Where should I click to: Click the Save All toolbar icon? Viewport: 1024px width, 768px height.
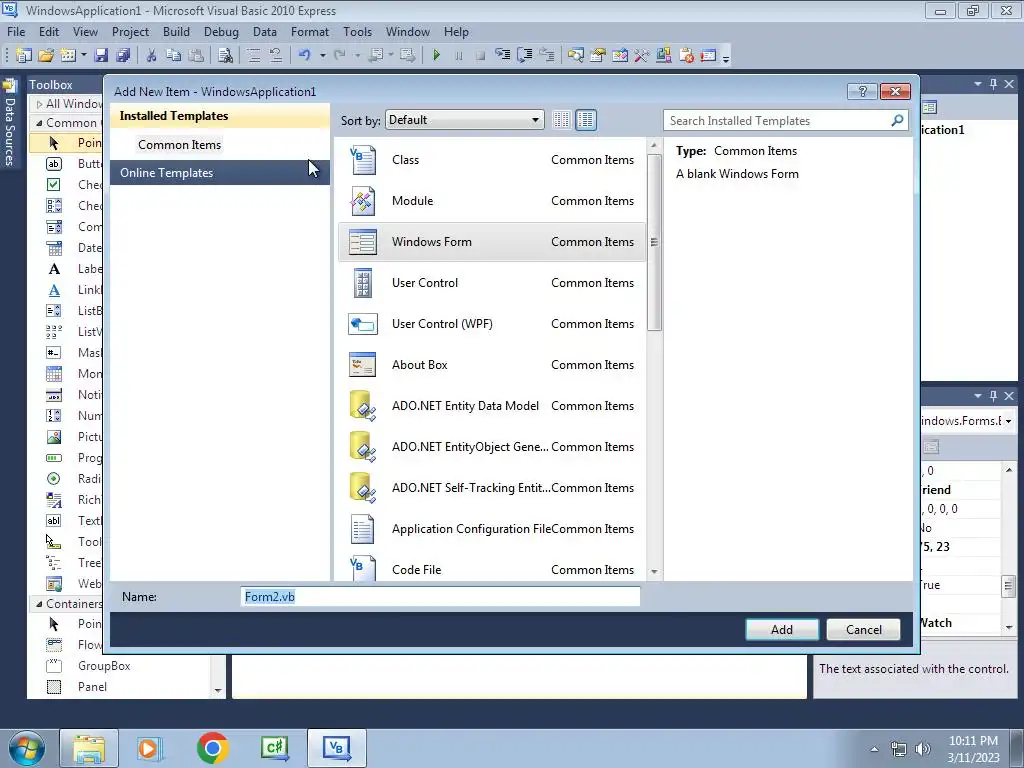[x=123, y=56]
